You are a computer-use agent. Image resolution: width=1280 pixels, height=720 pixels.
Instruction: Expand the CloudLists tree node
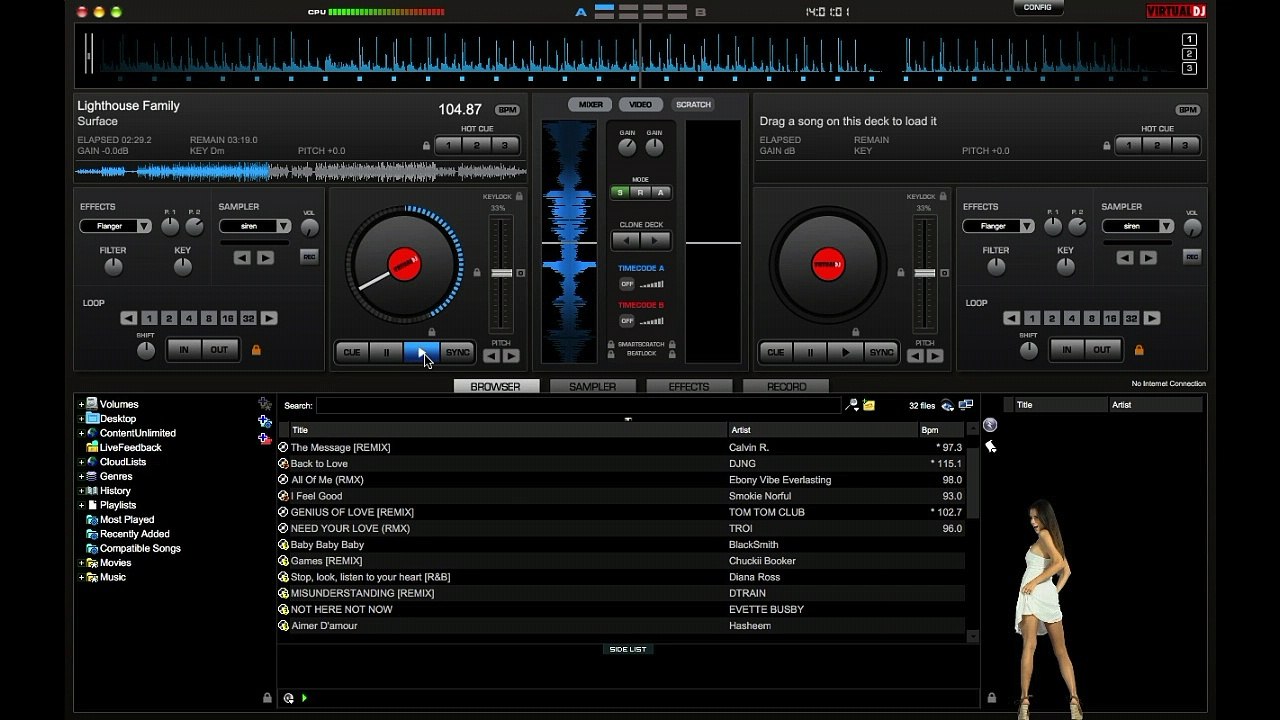tap(81, 463)
